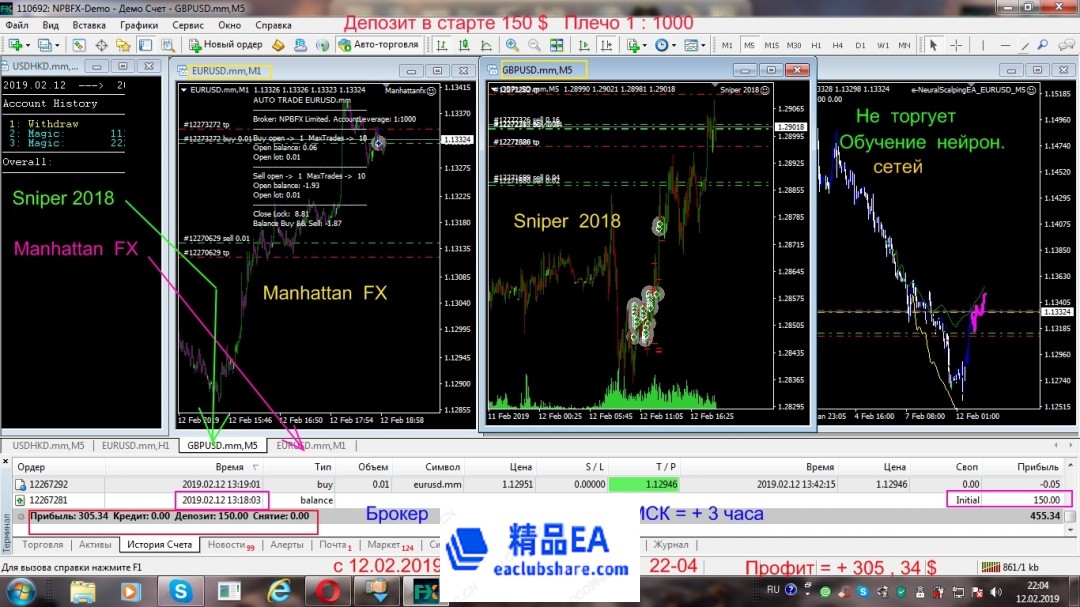Switch chart to Line Chart icon
This screenshot has height=607, width=1080.
486,45
